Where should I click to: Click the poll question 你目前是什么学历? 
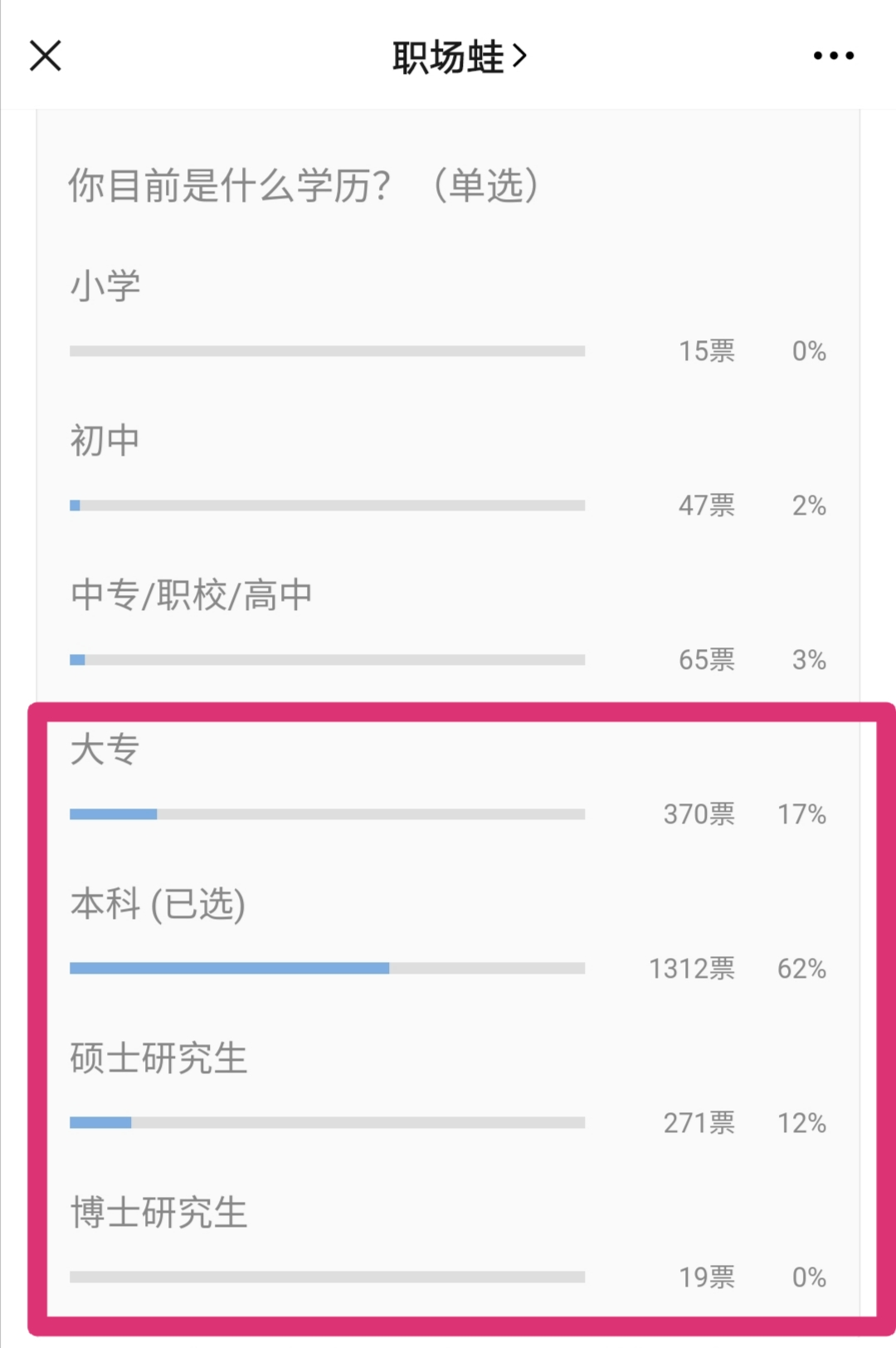coord(304,185)
